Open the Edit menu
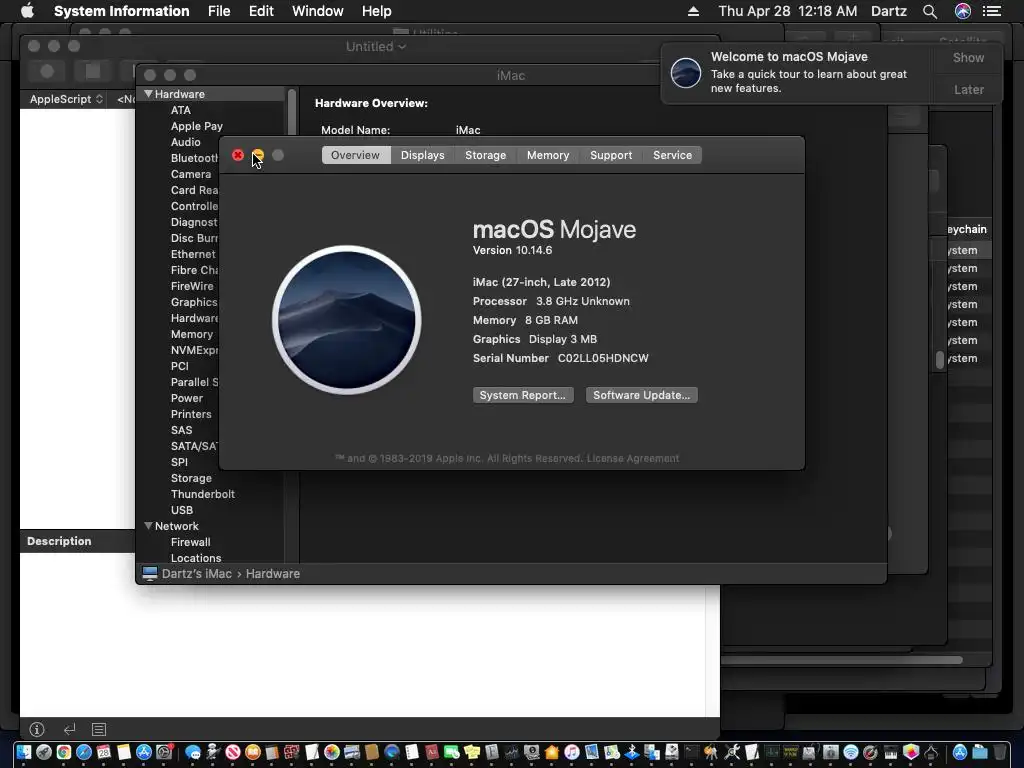1024x768 pixels. (x=261, y=11)
